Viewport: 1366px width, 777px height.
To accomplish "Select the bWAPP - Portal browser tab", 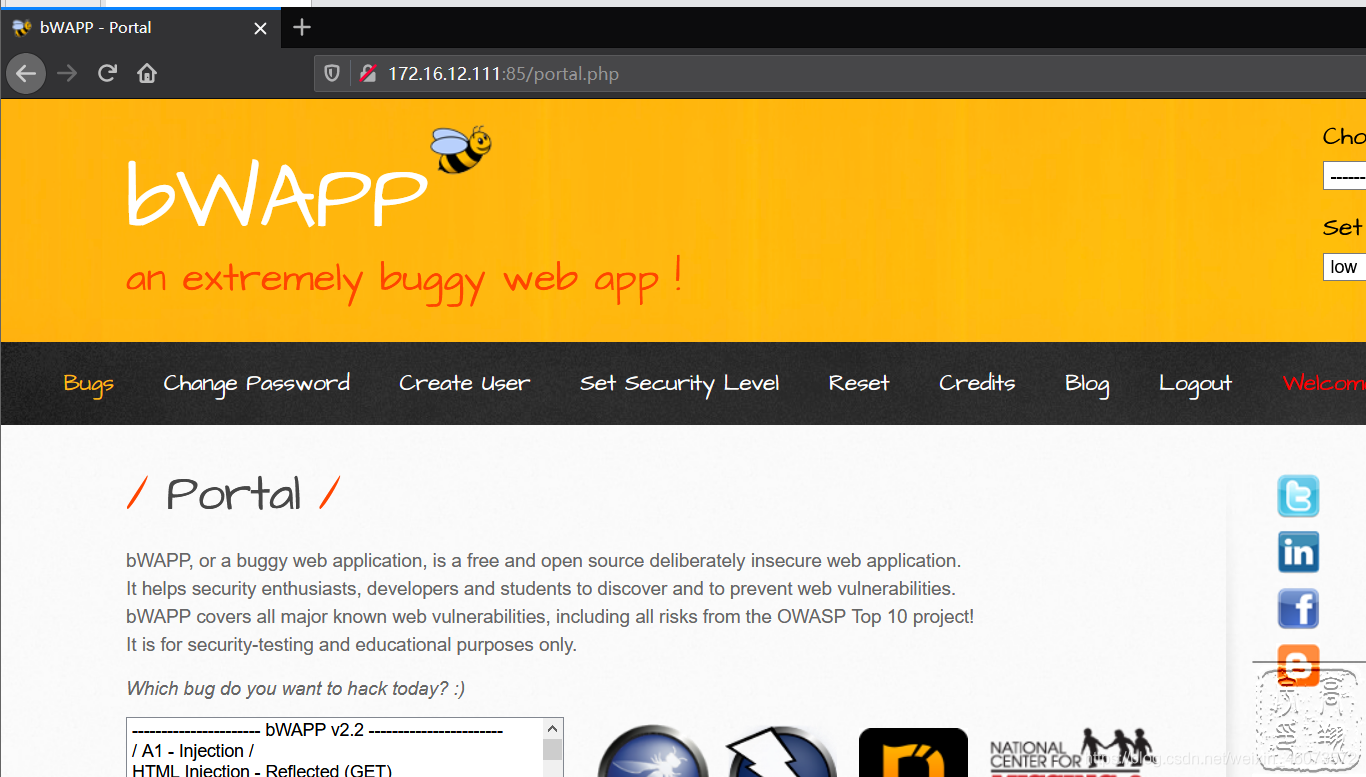I will (141, 28).
